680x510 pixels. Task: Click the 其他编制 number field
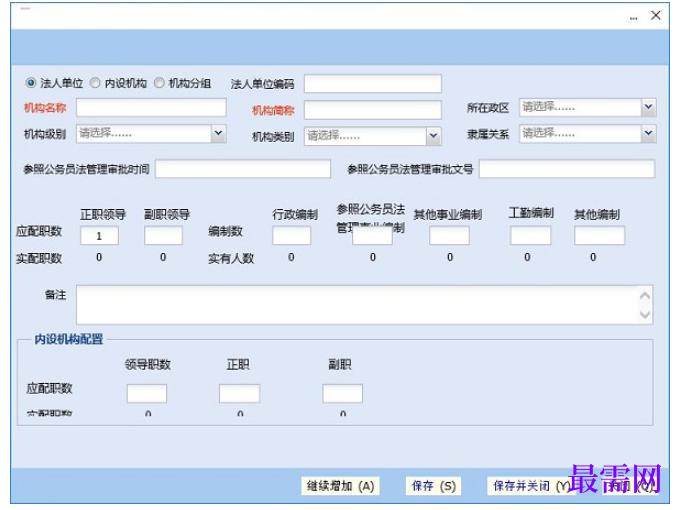[x=600, y=235]
